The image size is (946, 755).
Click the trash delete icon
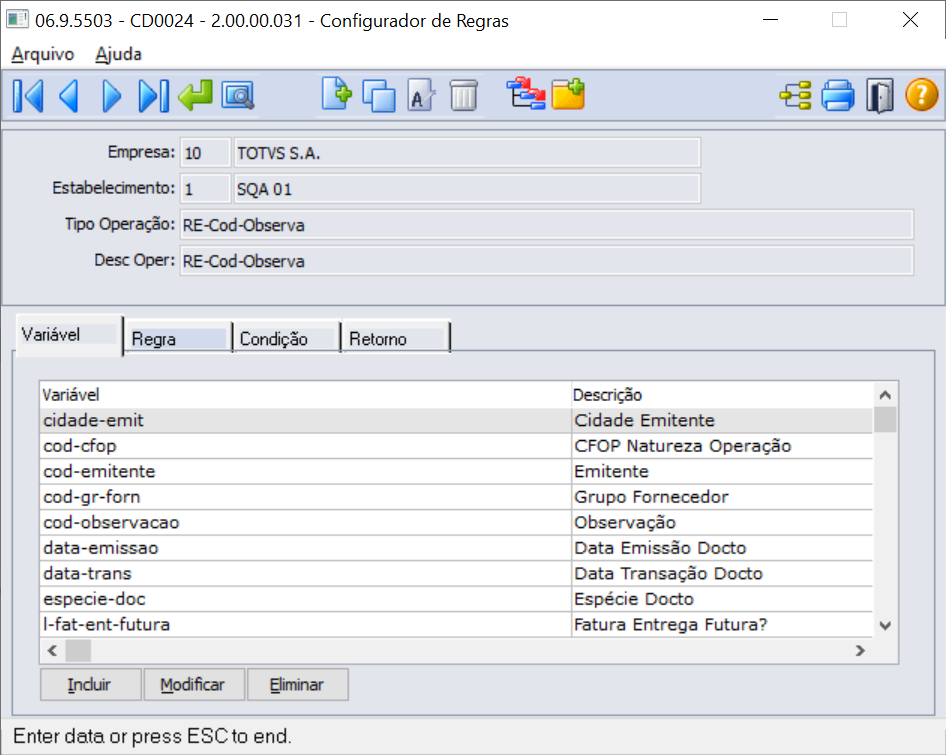(x=463, y=95)
